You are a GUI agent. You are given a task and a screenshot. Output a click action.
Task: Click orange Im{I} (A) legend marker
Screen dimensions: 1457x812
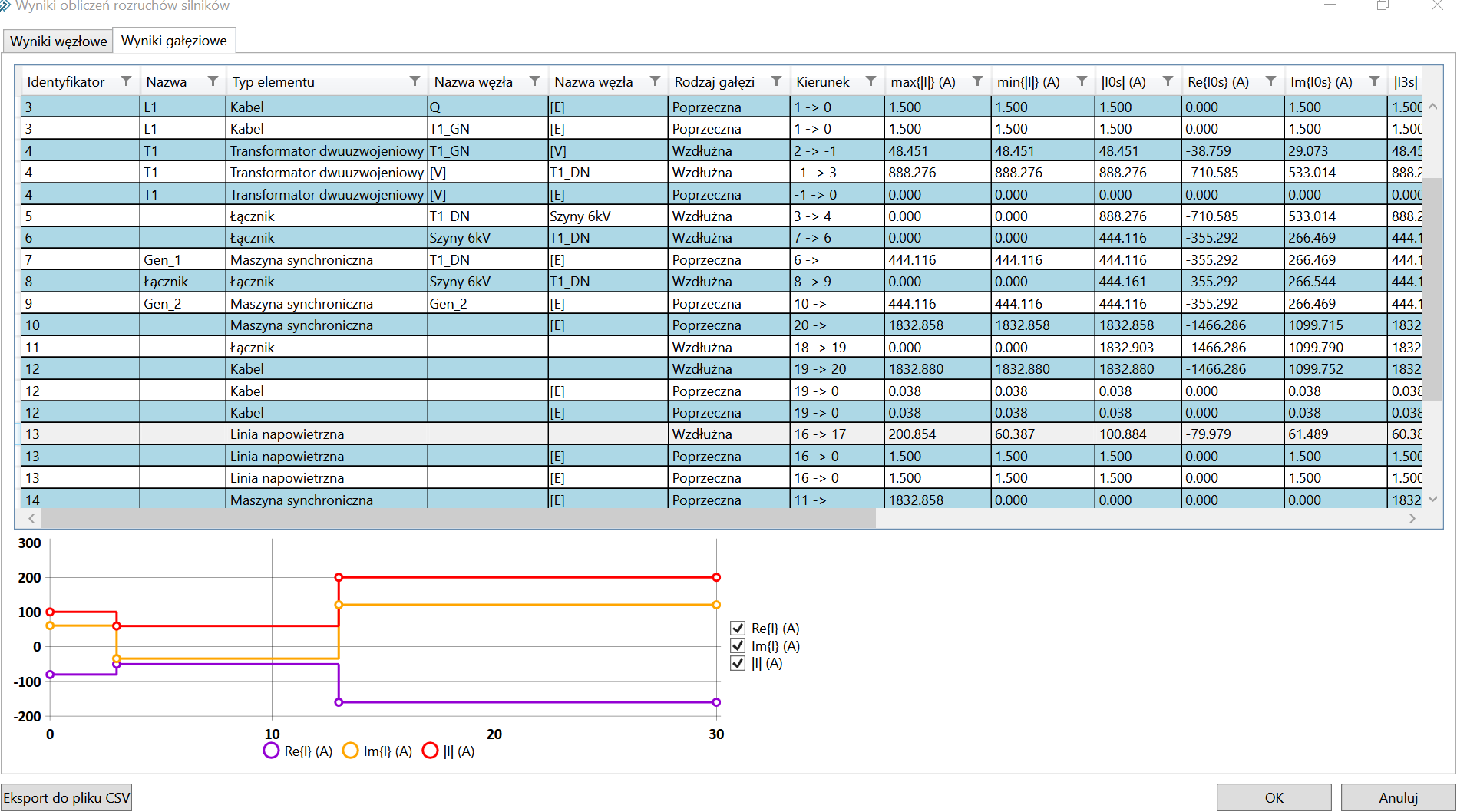click(350, 751)
